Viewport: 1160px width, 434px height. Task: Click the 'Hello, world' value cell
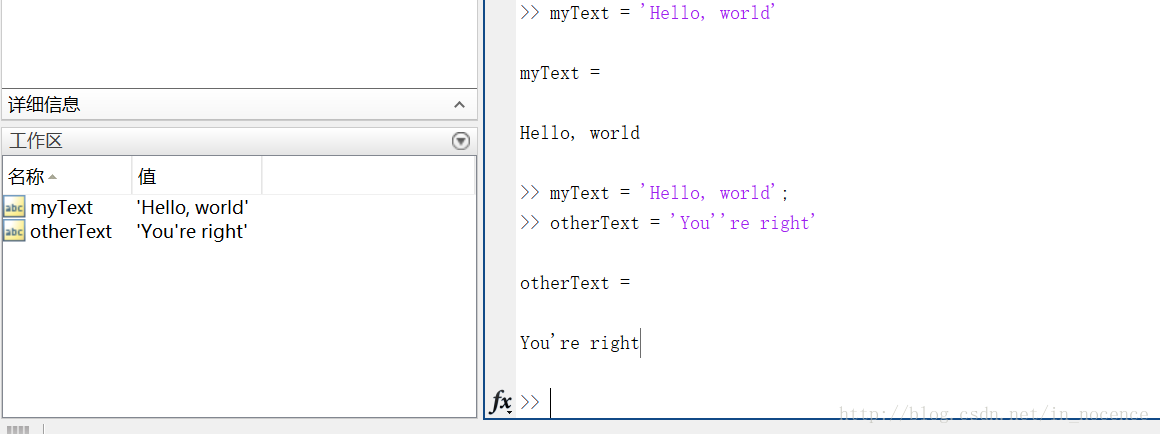tap(192, 208)
